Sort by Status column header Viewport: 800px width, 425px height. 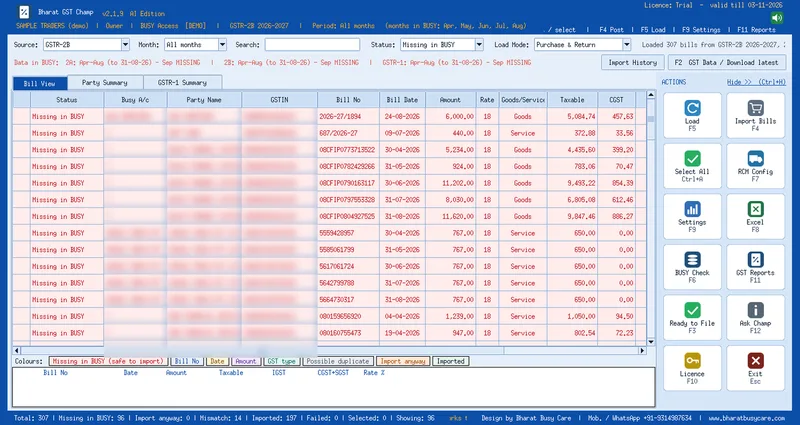click(67, 100)
